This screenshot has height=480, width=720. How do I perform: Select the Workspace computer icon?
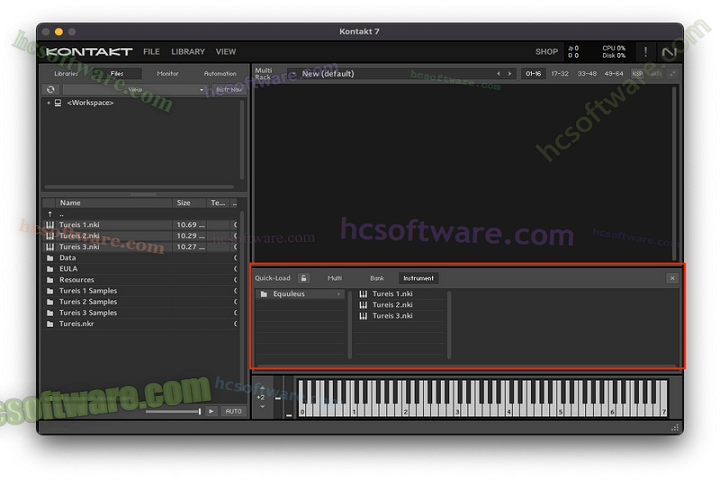click(x=58, y=103)
